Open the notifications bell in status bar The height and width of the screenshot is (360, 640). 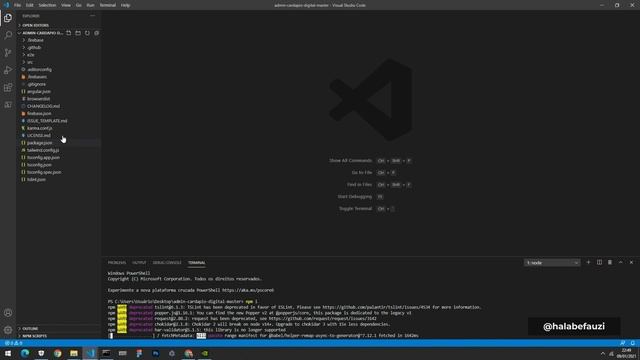(x=633, y=343)
